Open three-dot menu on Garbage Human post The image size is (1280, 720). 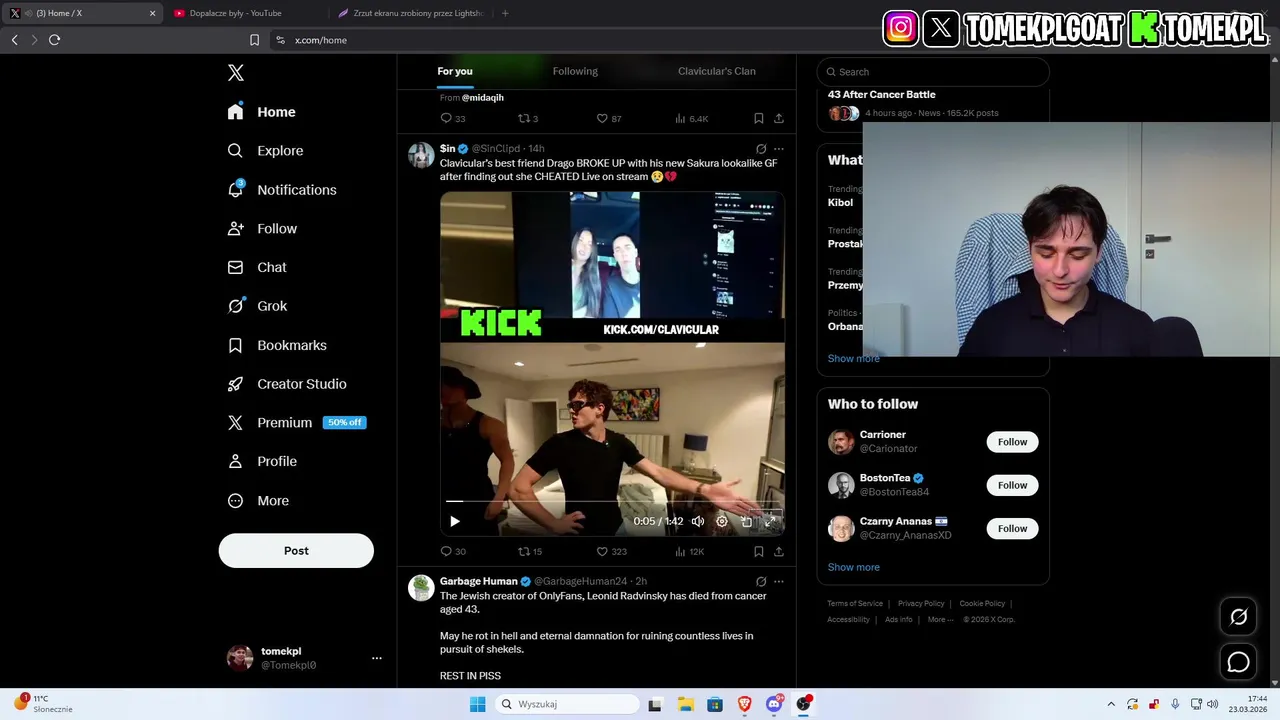pos(779,581)
